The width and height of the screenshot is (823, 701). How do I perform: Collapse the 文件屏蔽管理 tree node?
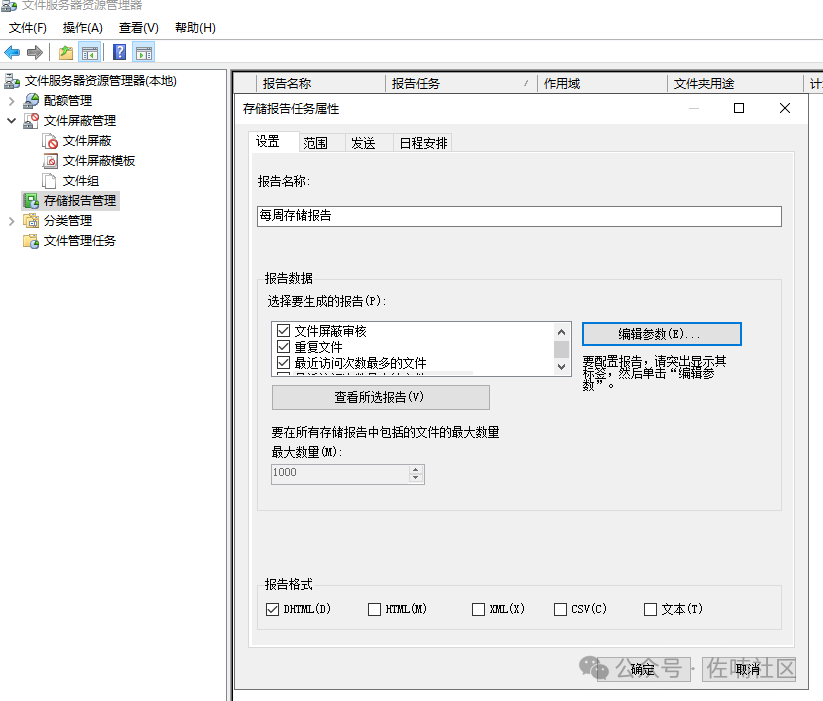click(x=12, y=121)
